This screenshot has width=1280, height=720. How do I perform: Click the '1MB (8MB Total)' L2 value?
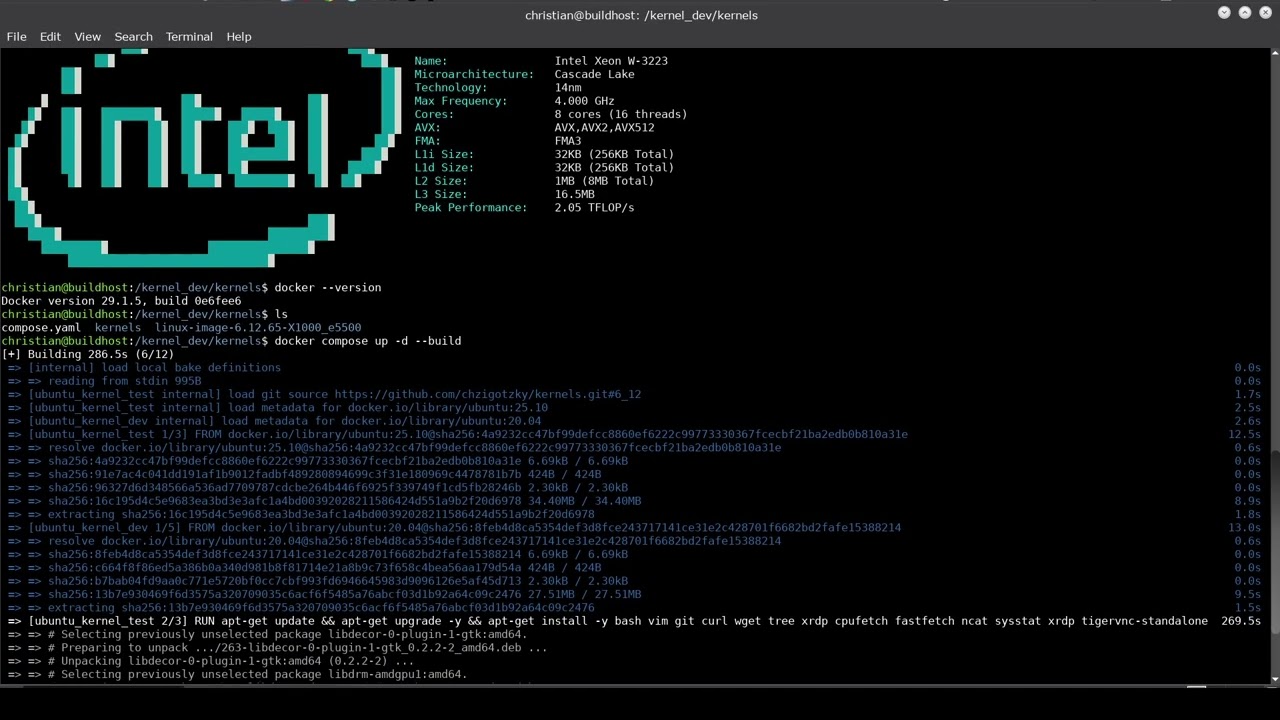604,181
